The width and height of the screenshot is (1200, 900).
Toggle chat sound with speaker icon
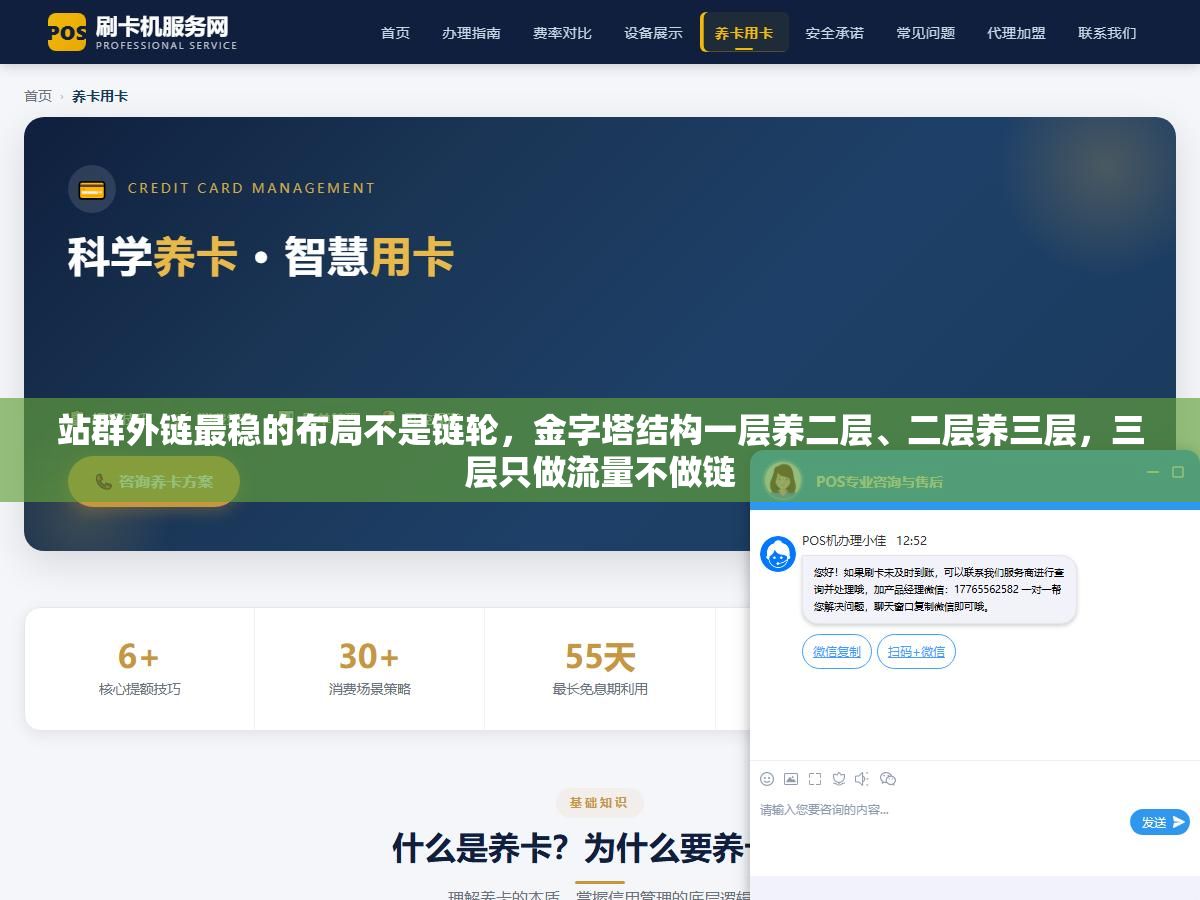click(x=862, y=779)
